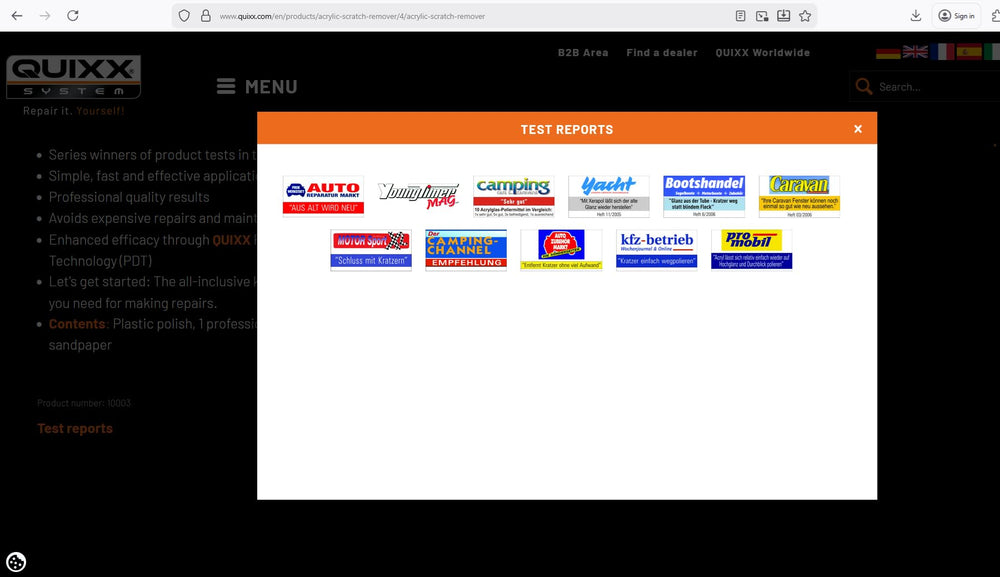The width and height of the screenshot is (1000, 577).
Task: Close the Test Reports dialog
Action: (x=858, y=129)
